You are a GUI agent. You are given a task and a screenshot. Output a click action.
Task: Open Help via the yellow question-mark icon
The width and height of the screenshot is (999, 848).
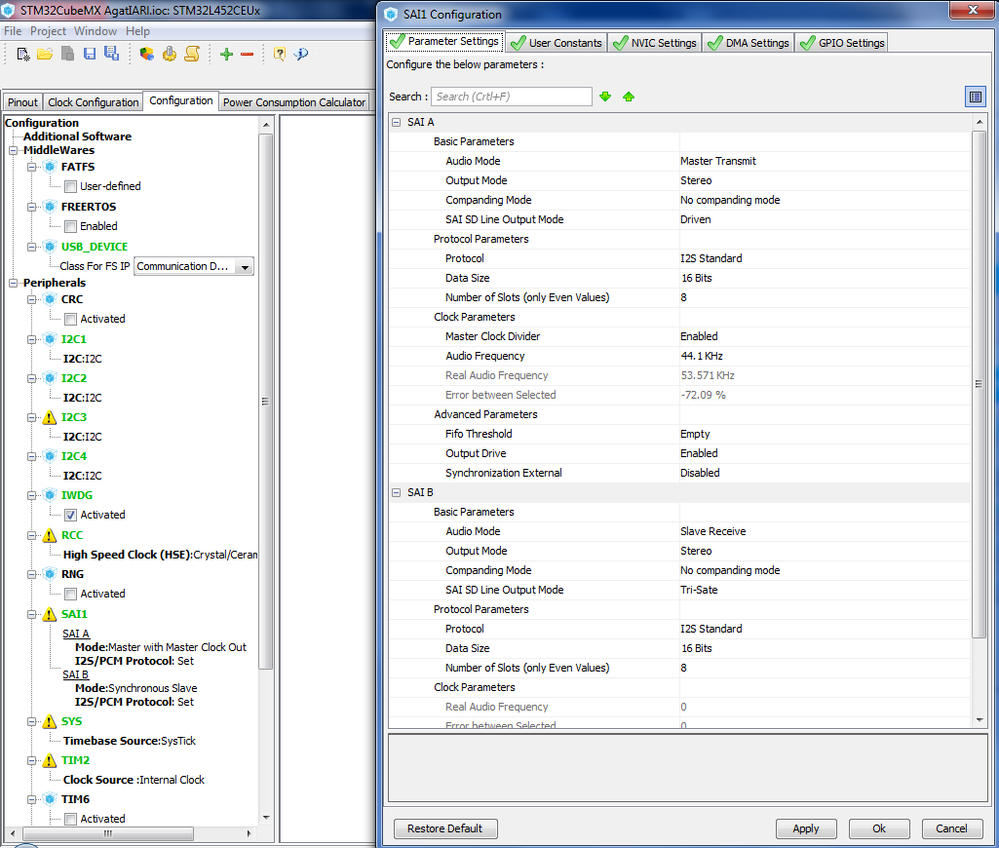[x=279, y=54]
